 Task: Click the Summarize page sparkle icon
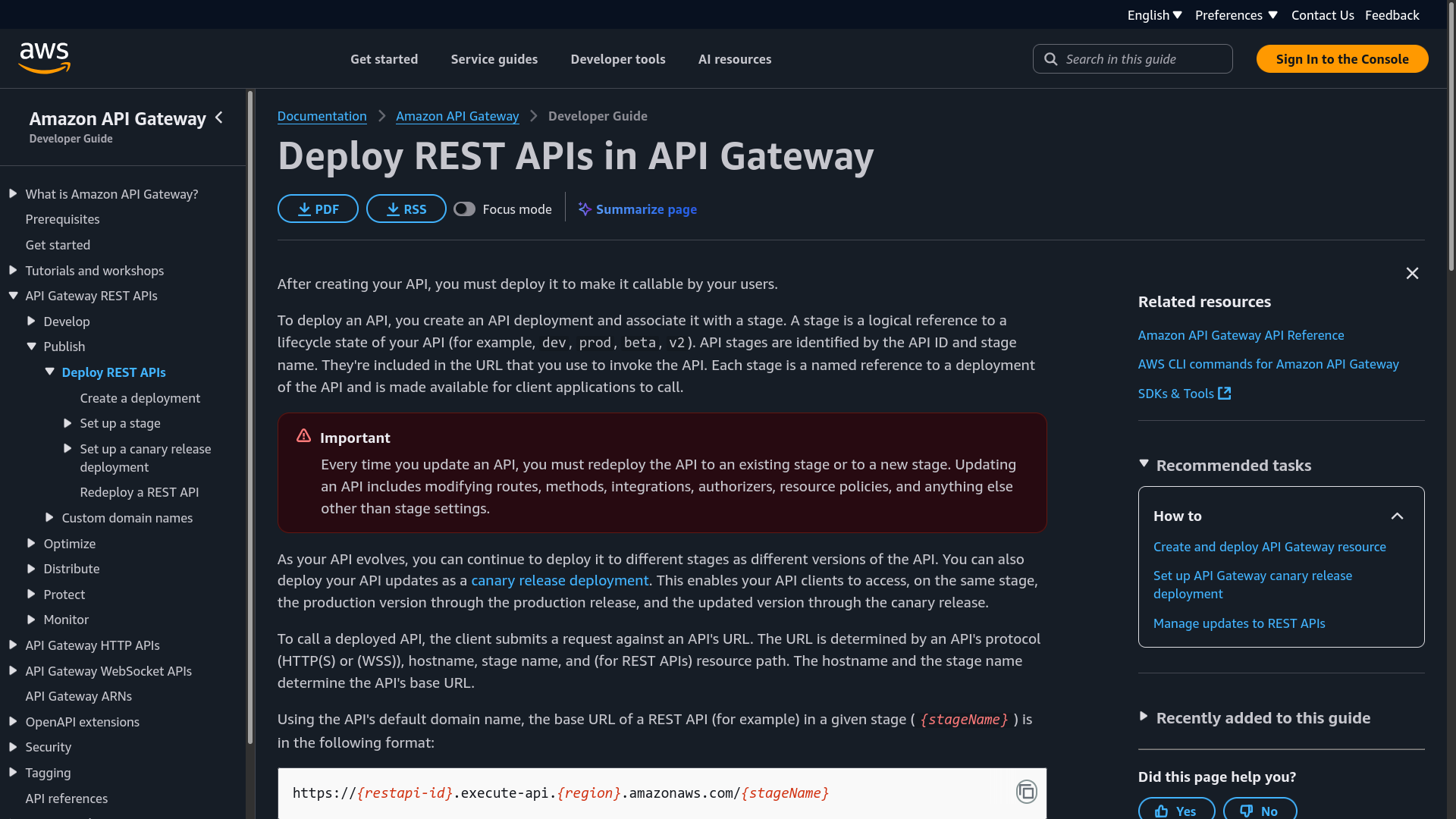tap(585, 209)
